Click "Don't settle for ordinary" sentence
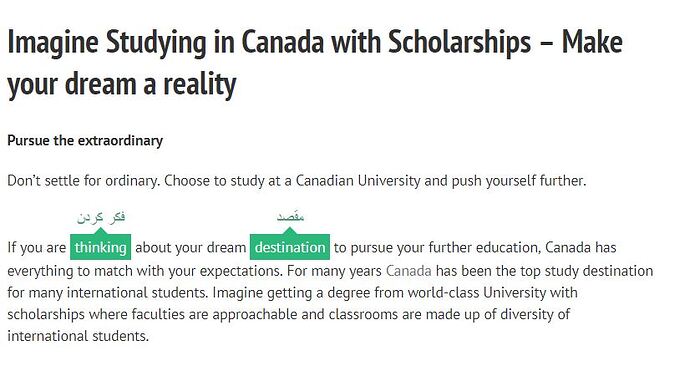This screenshot has height=370, width=690. click(84, 180)
